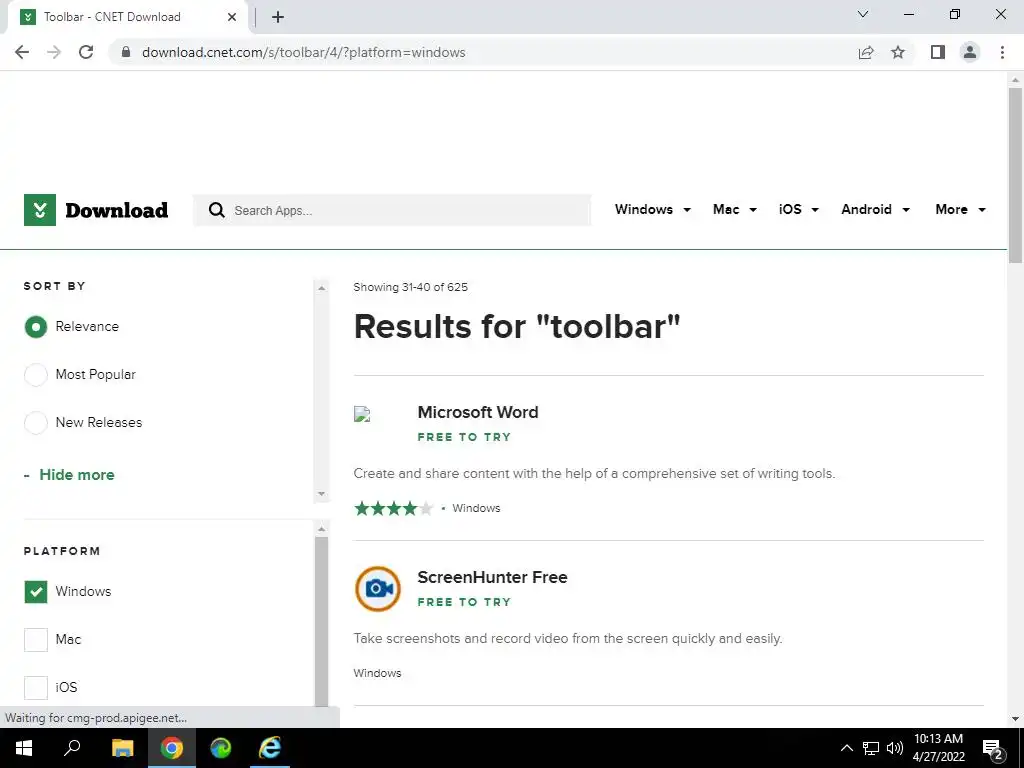Open Chrome's three-dot menu
The height and width of the screenshot is (768, 1024).
tap(1002, 52)
